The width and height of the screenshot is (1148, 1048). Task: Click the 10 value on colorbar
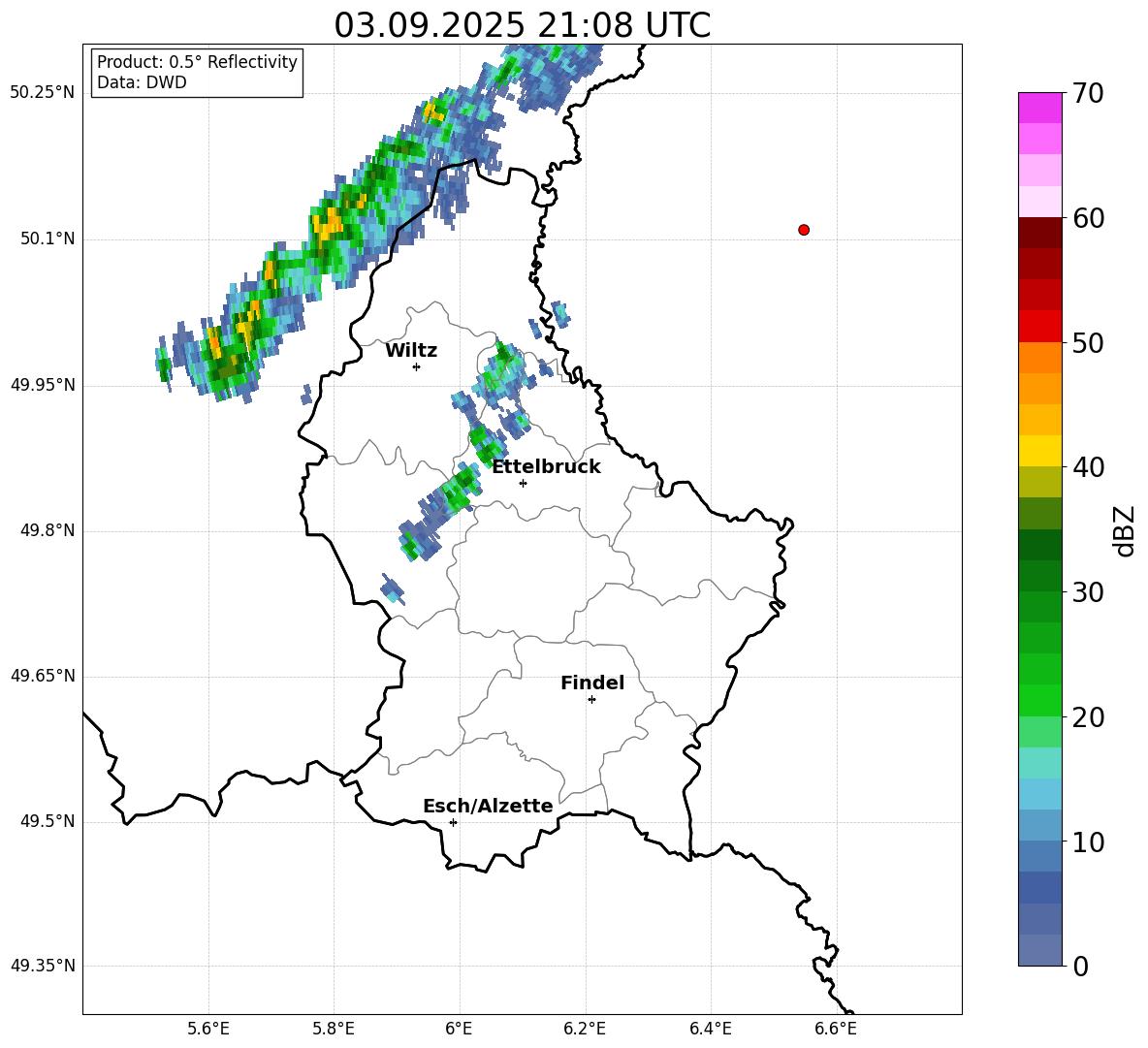coord(1088,842)
